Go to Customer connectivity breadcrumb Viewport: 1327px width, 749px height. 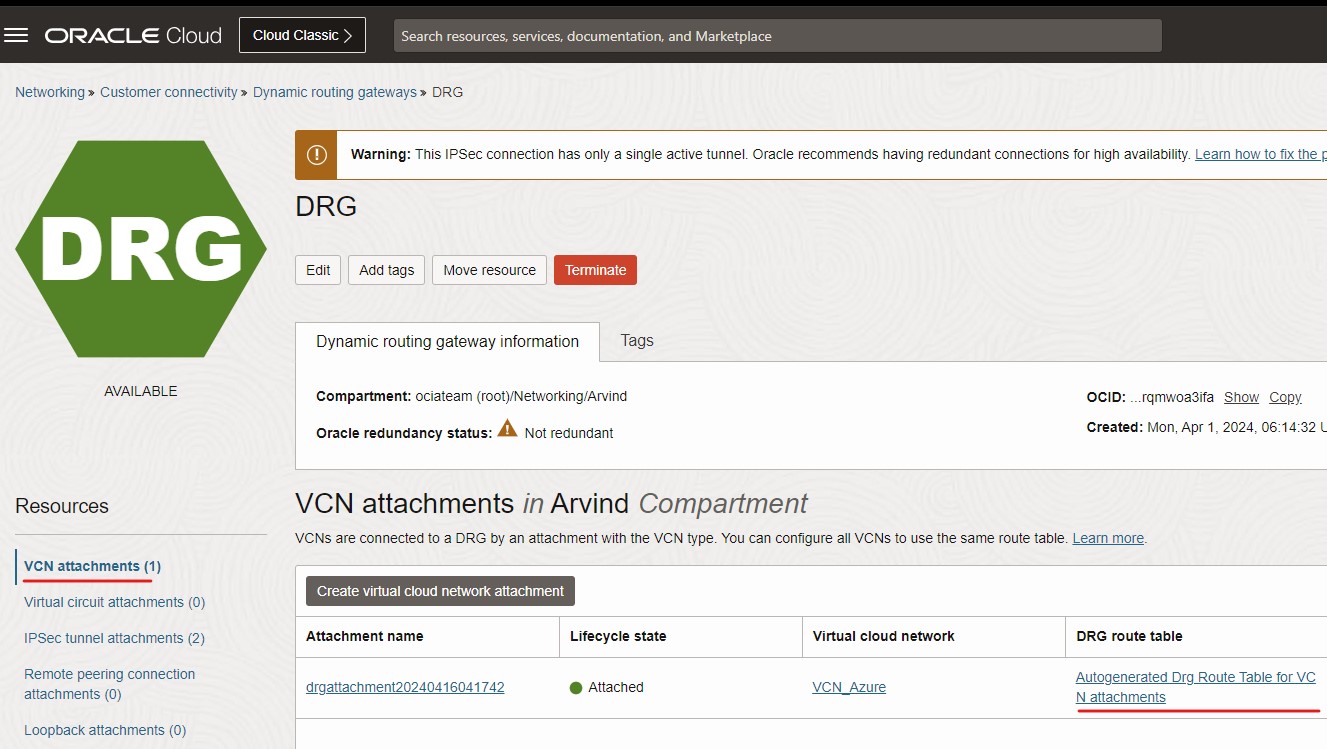click(169, 92)
